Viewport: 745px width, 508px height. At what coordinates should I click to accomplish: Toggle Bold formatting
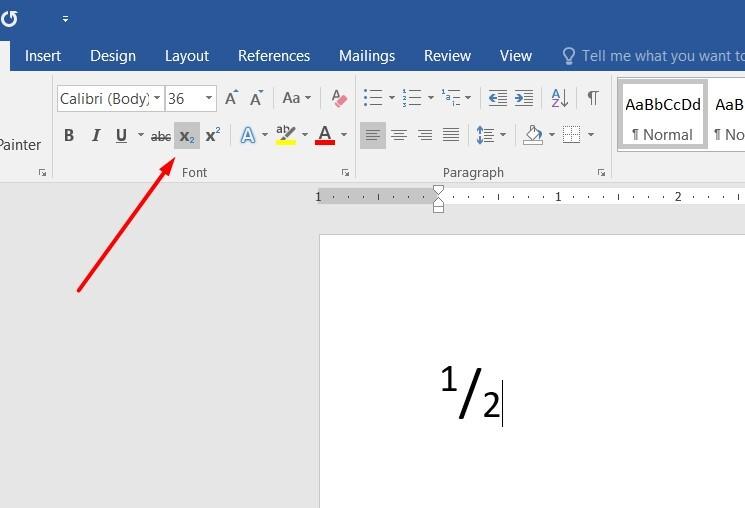[x=69, y=135]
